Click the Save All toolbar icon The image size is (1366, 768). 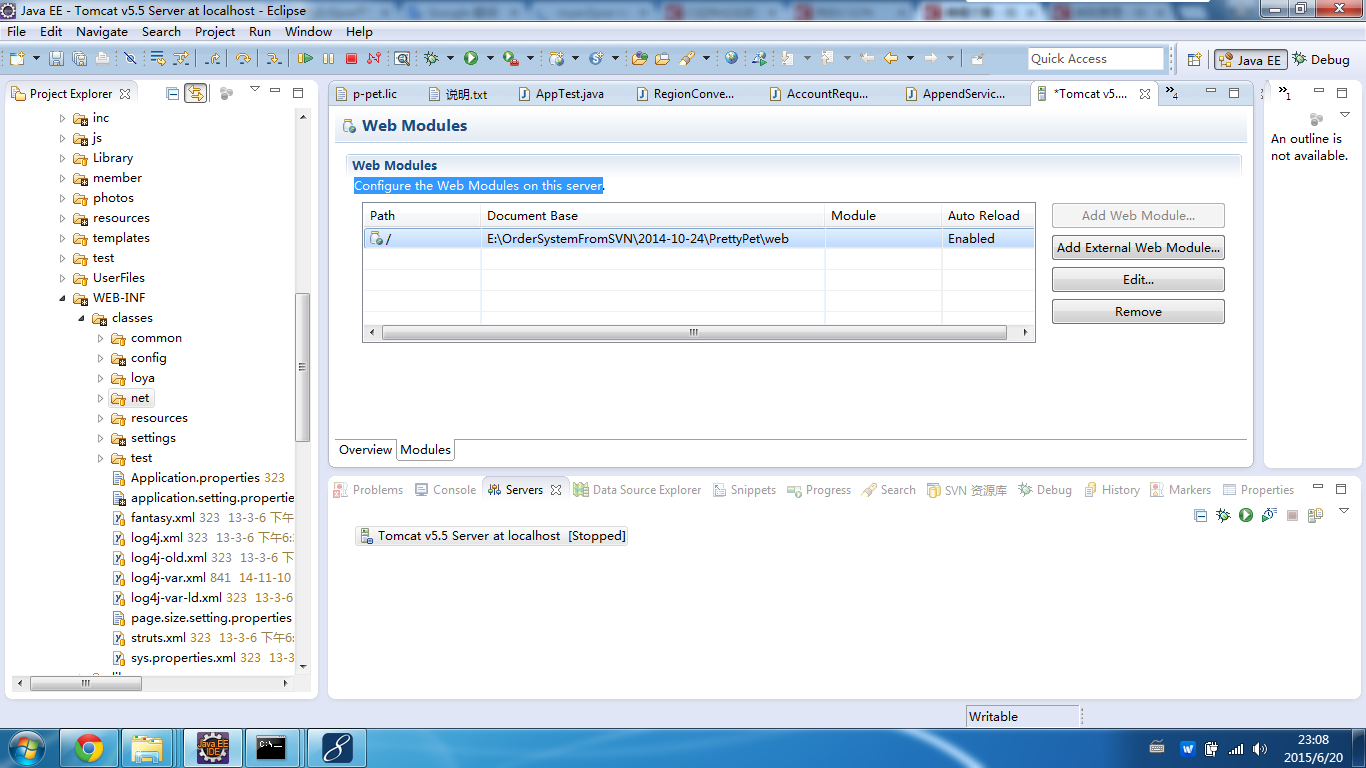point(79,59)
